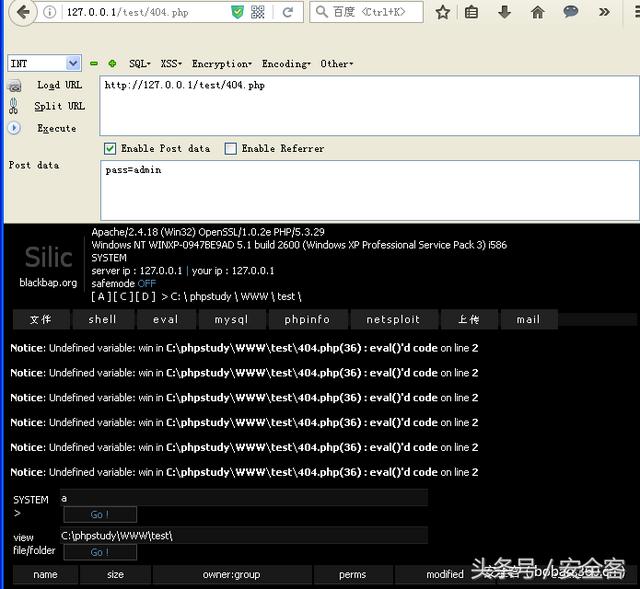Open the Encoding dropdown menu
The width and height of the screenshot is (640, 589).
click(286, 64)
